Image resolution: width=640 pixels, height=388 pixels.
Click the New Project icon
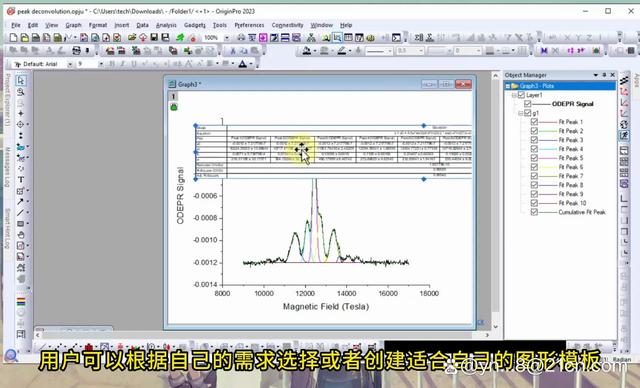(x=13, y=38)
